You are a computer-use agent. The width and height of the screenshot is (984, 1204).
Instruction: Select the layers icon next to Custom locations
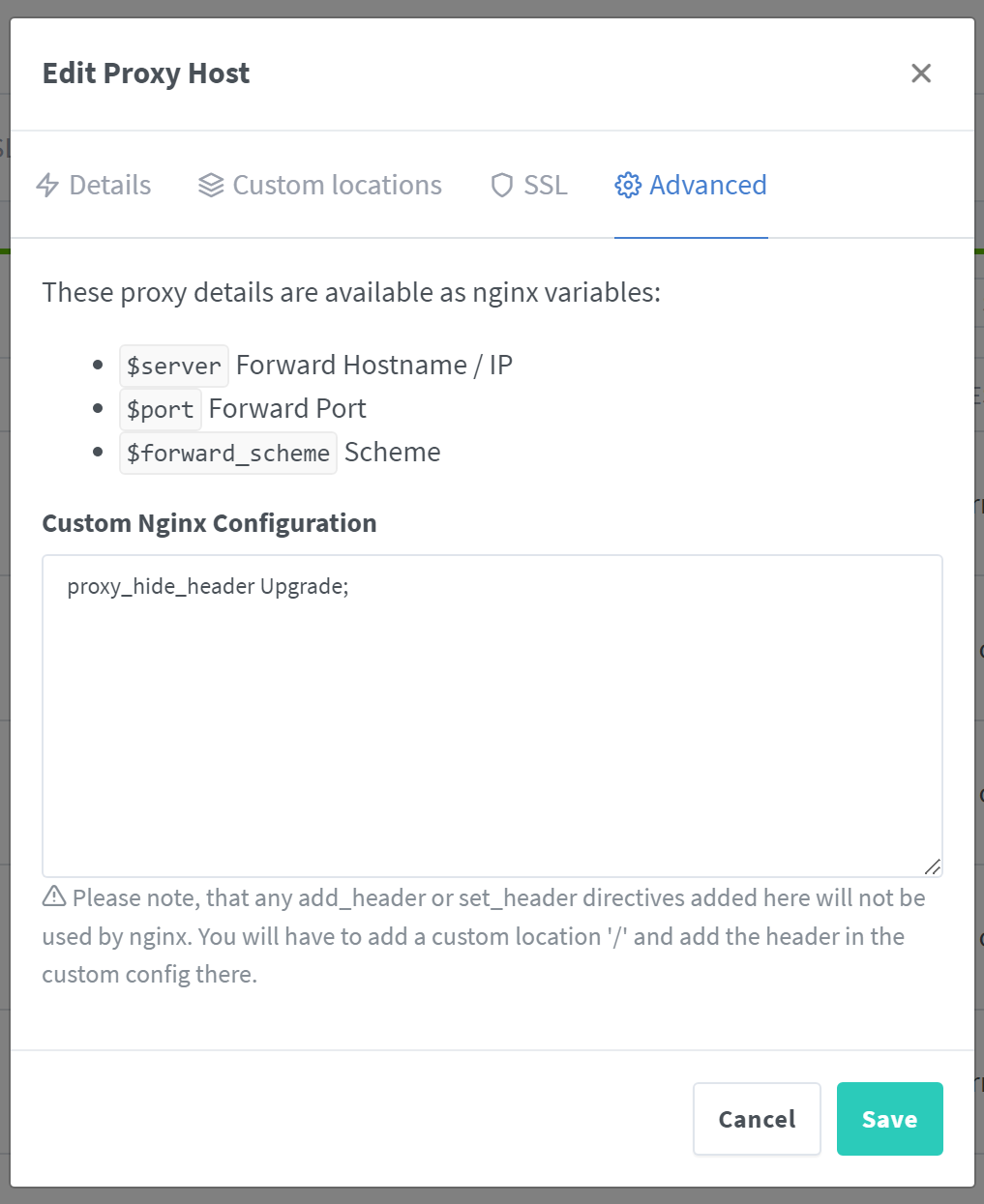[210, 185]
